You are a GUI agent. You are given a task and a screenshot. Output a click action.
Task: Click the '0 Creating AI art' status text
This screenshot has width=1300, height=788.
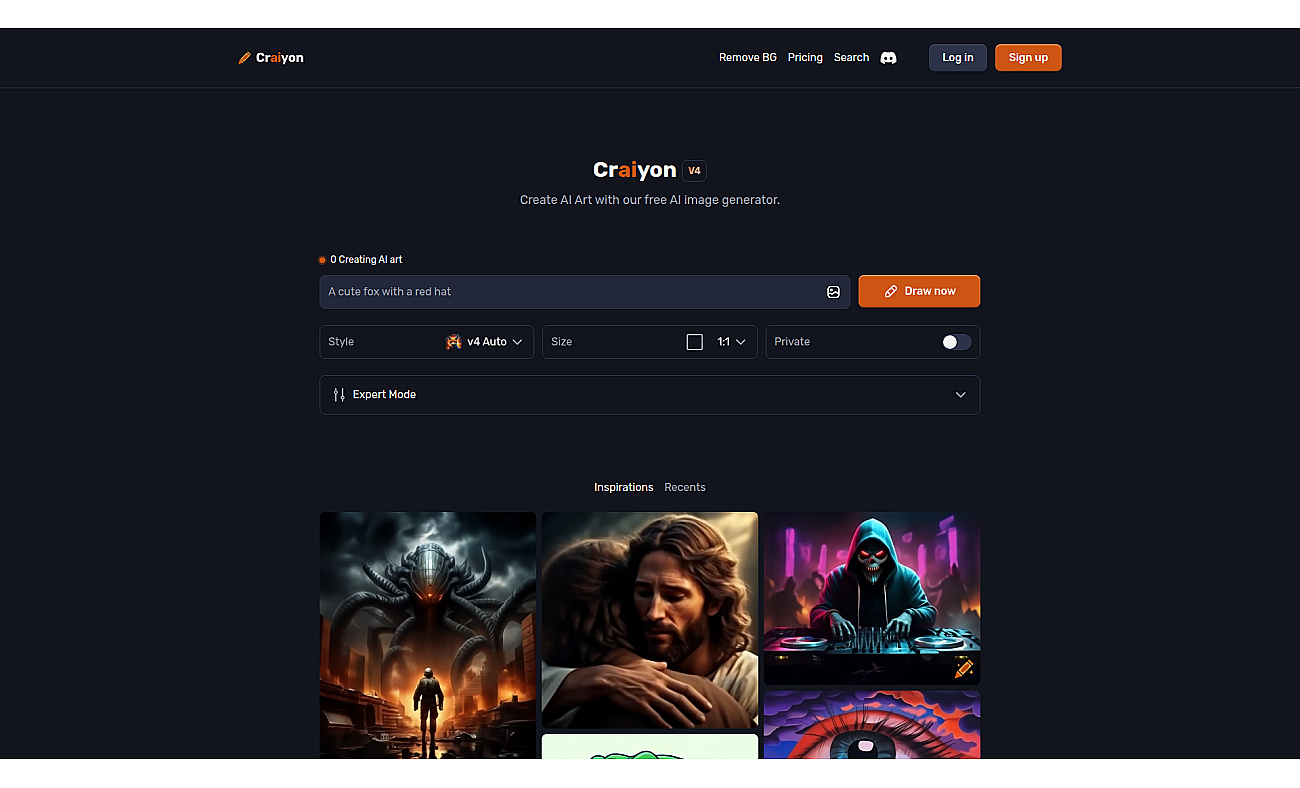click(366, 260)
